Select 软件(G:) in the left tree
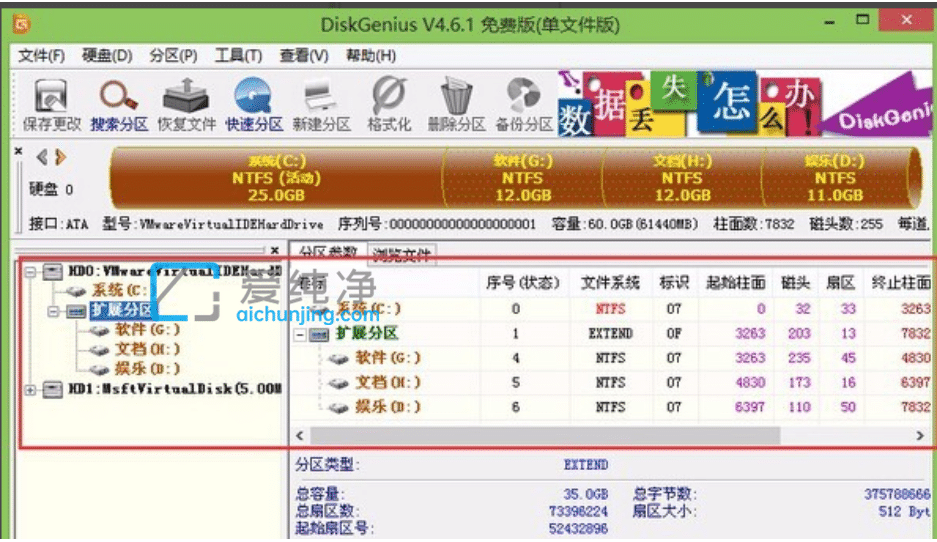 [147, 329]
